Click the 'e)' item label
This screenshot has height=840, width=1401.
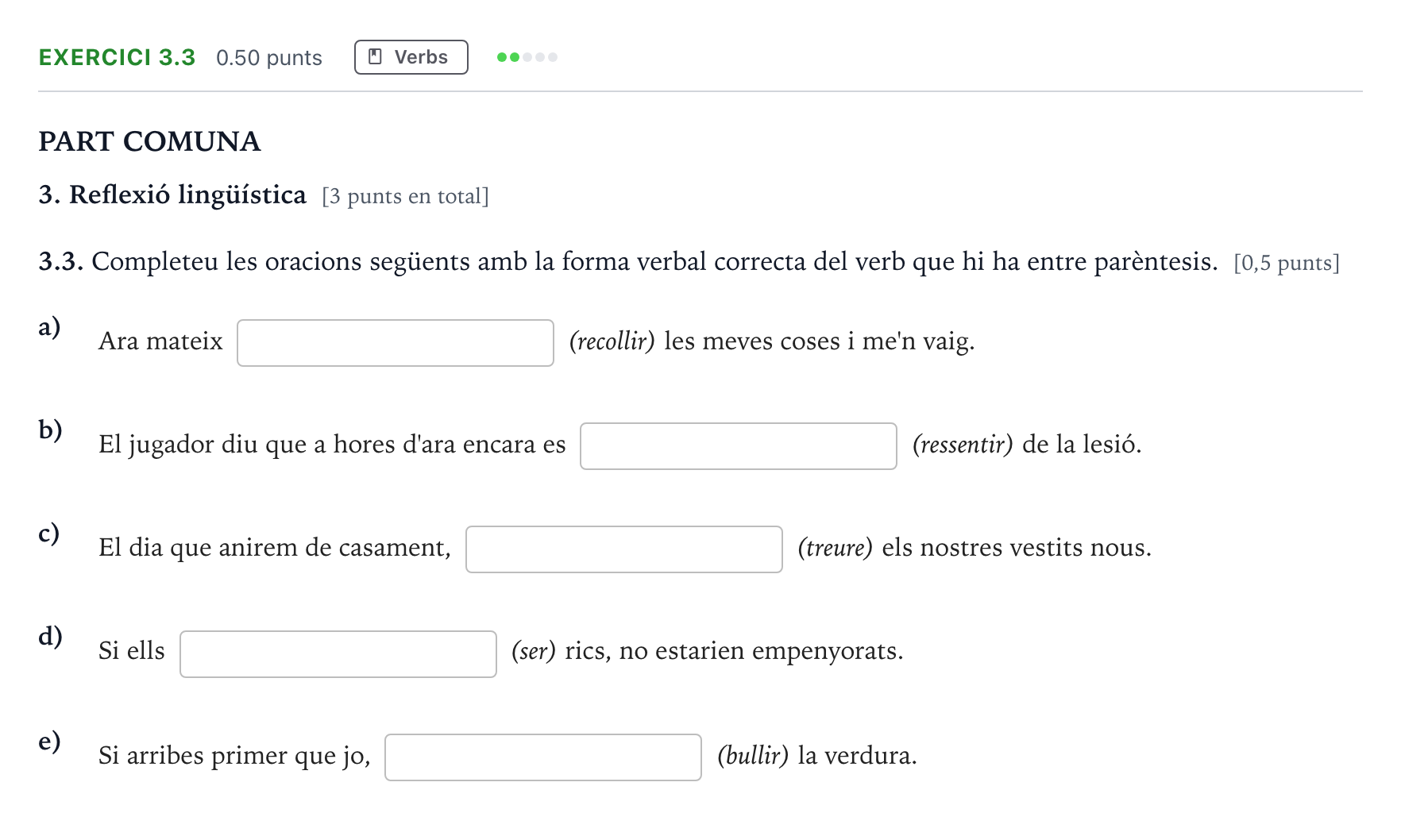[x=49, y=742]
